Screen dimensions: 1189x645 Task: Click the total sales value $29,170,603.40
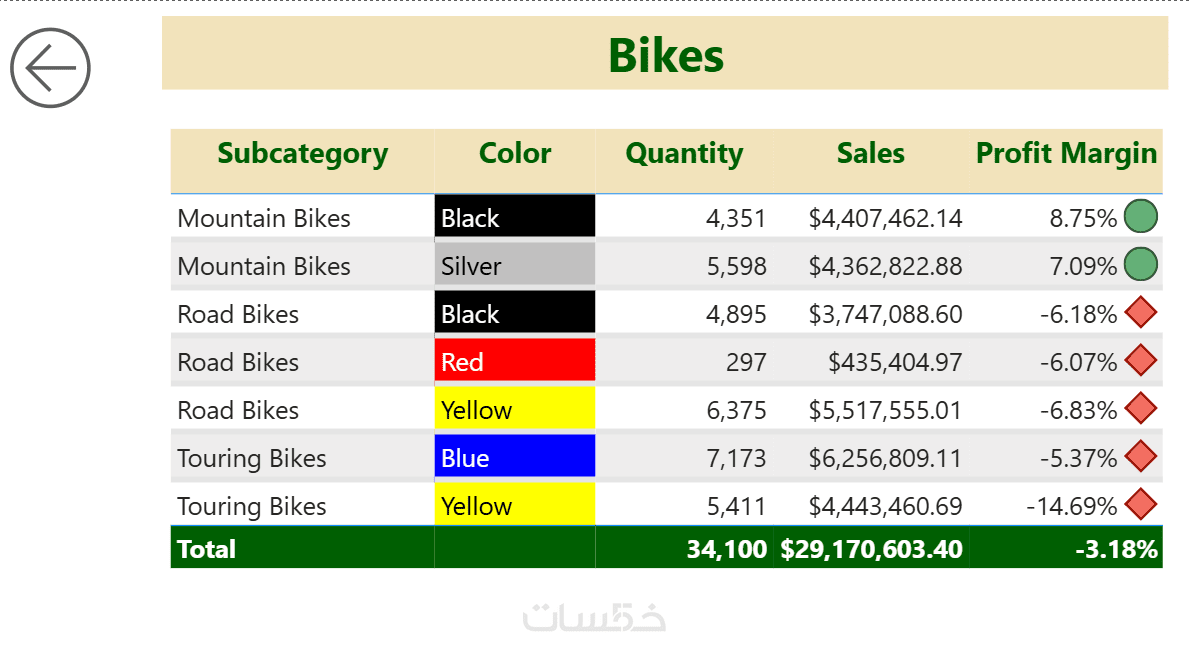point(871,549)
